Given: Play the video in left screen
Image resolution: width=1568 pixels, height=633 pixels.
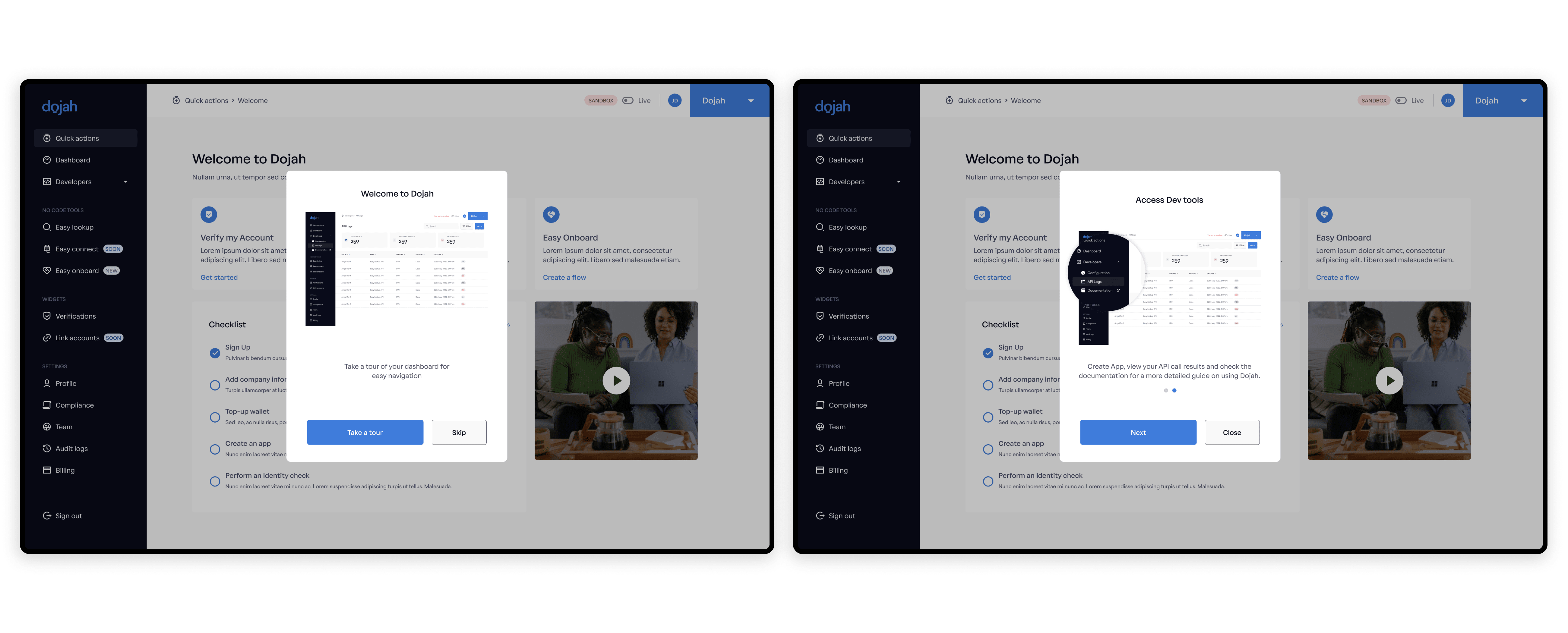Looking at the screenshot, I should point(617,380).
